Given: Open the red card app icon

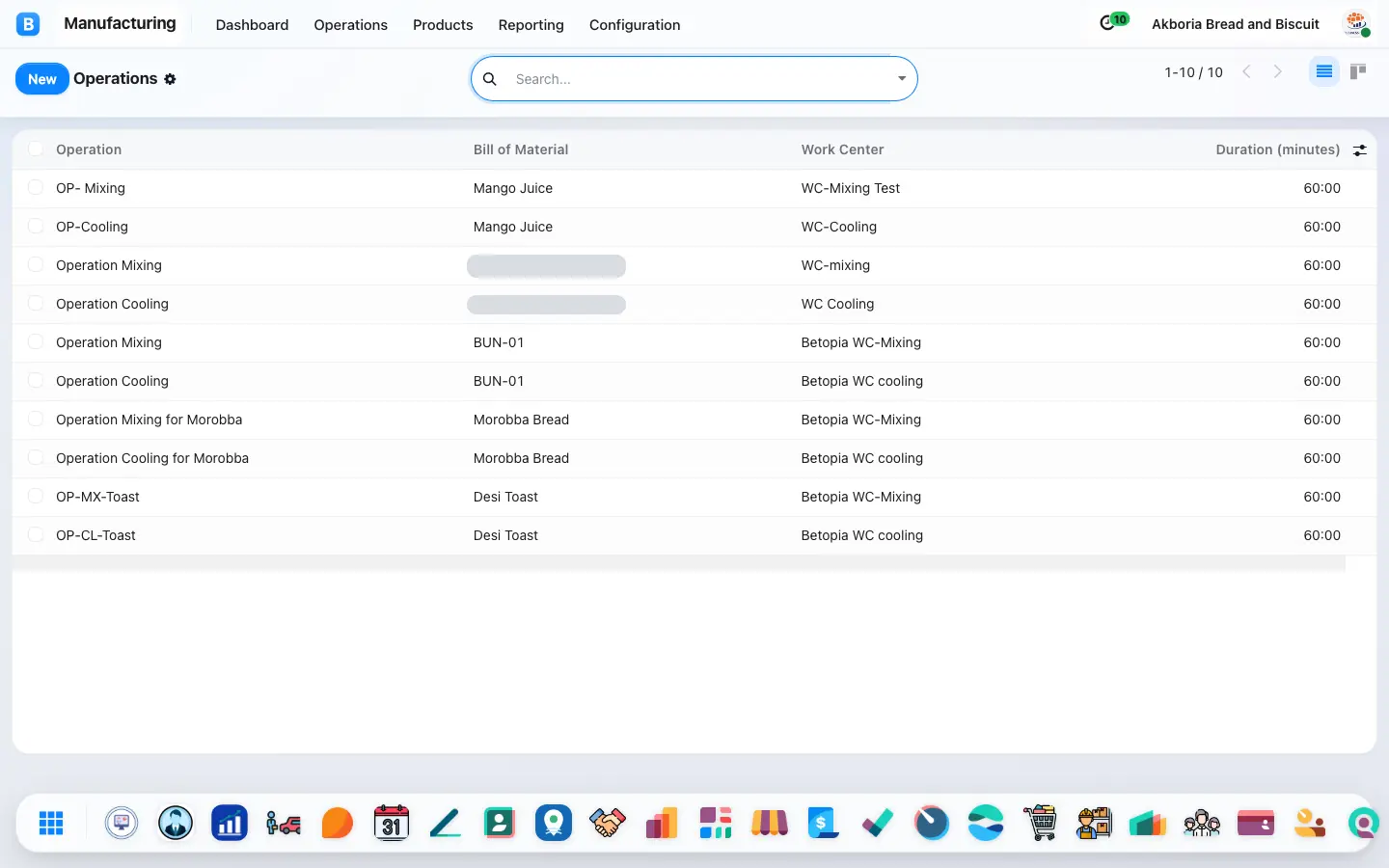Looking at the screenshot, I should pos(1256,823).
